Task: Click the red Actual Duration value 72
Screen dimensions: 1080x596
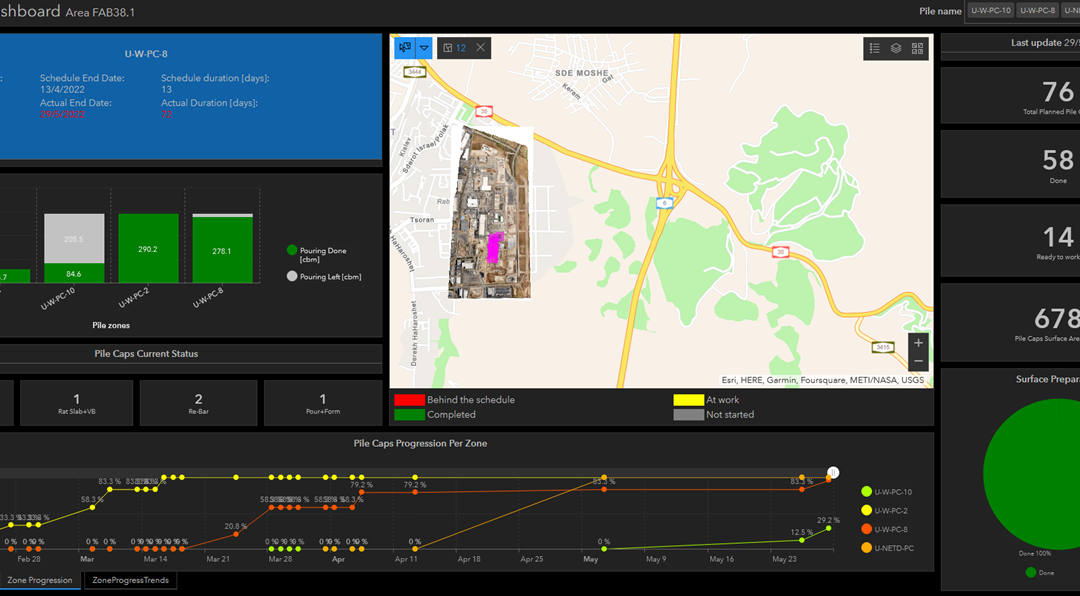Action: 167,114
